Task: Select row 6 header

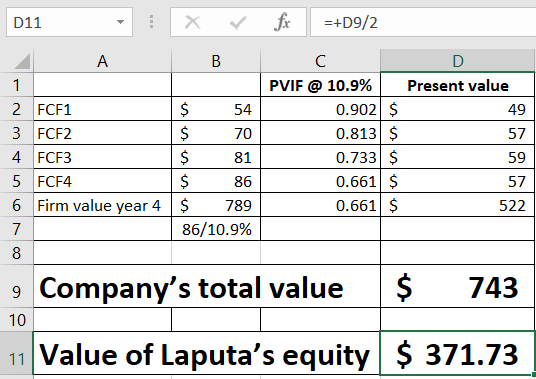Action: tap(16, 205)
